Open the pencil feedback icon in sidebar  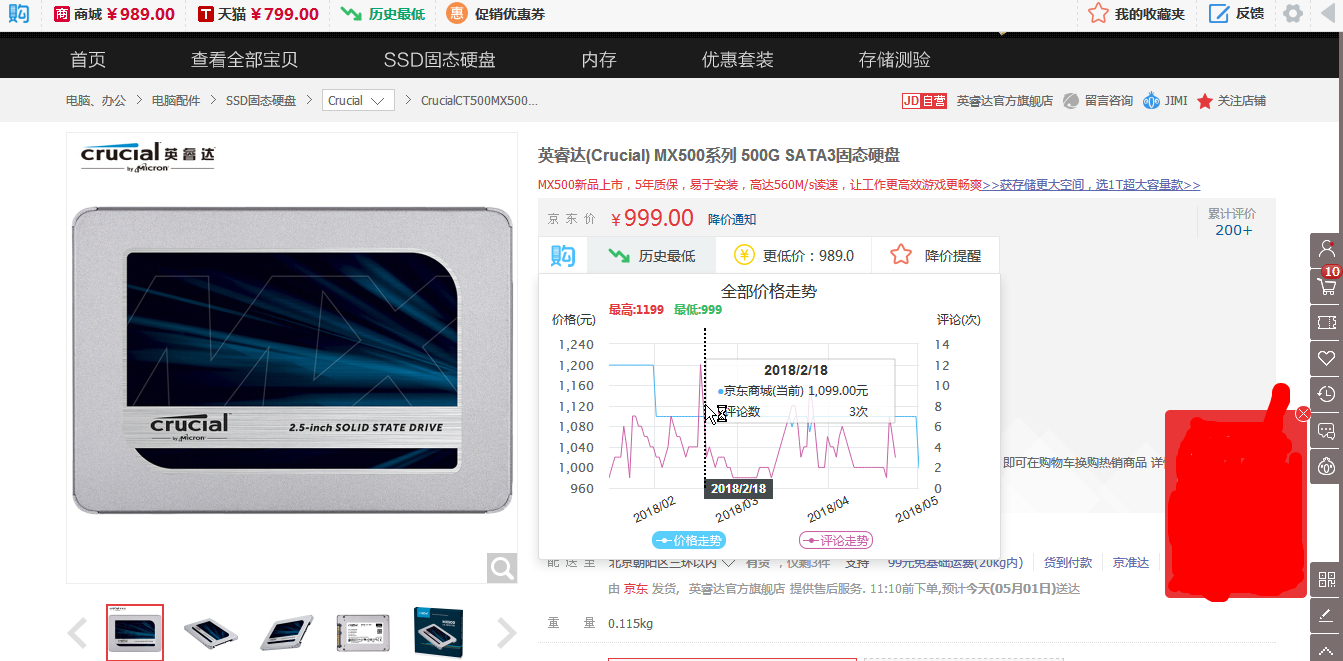(x=1327, y=616)
